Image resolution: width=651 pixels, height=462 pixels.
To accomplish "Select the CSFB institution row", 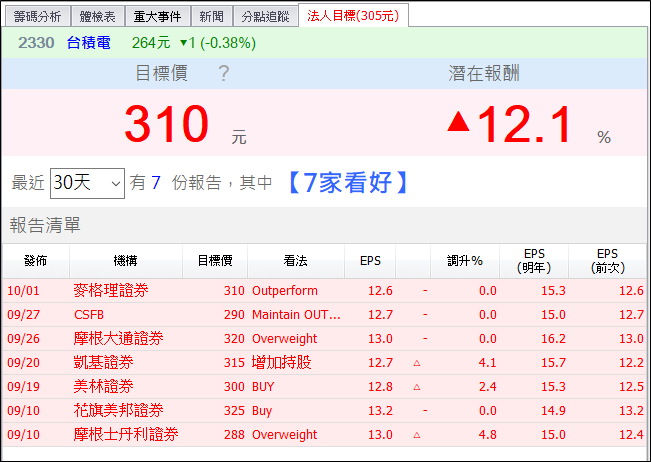I will [x=324, y=315].
